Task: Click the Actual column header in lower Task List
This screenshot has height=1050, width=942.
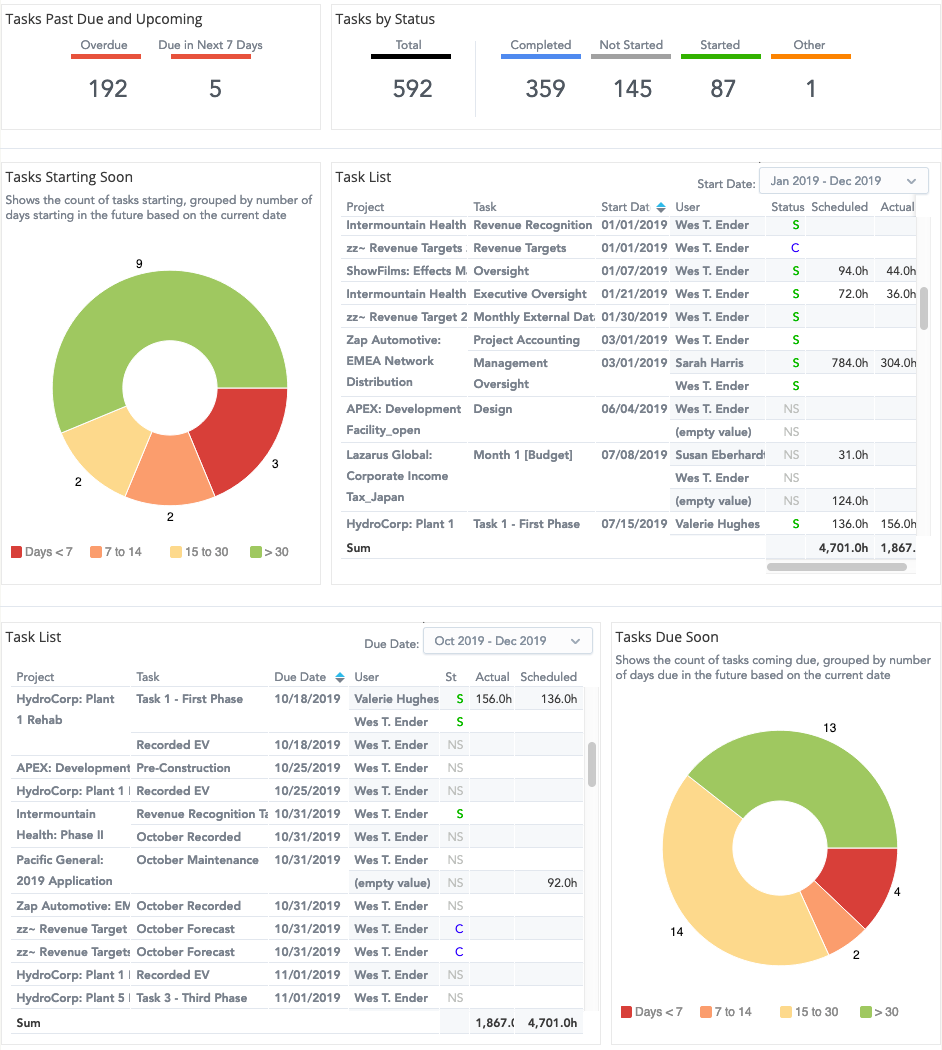Action: pos(492,677)
